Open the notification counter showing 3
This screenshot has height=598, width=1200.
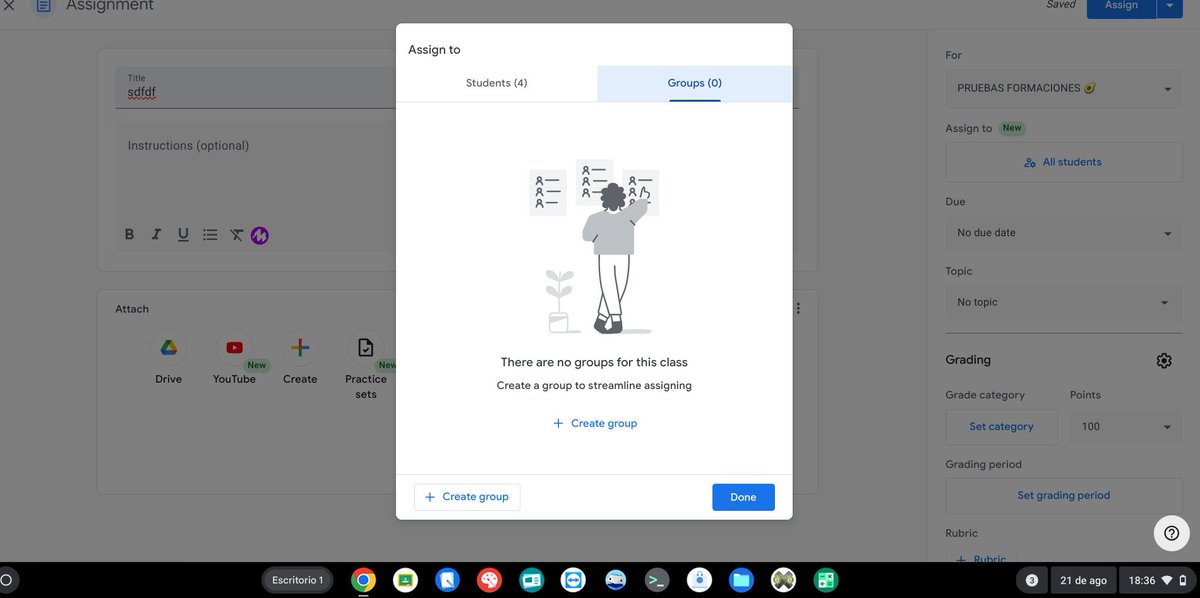tap(1032, 580)
